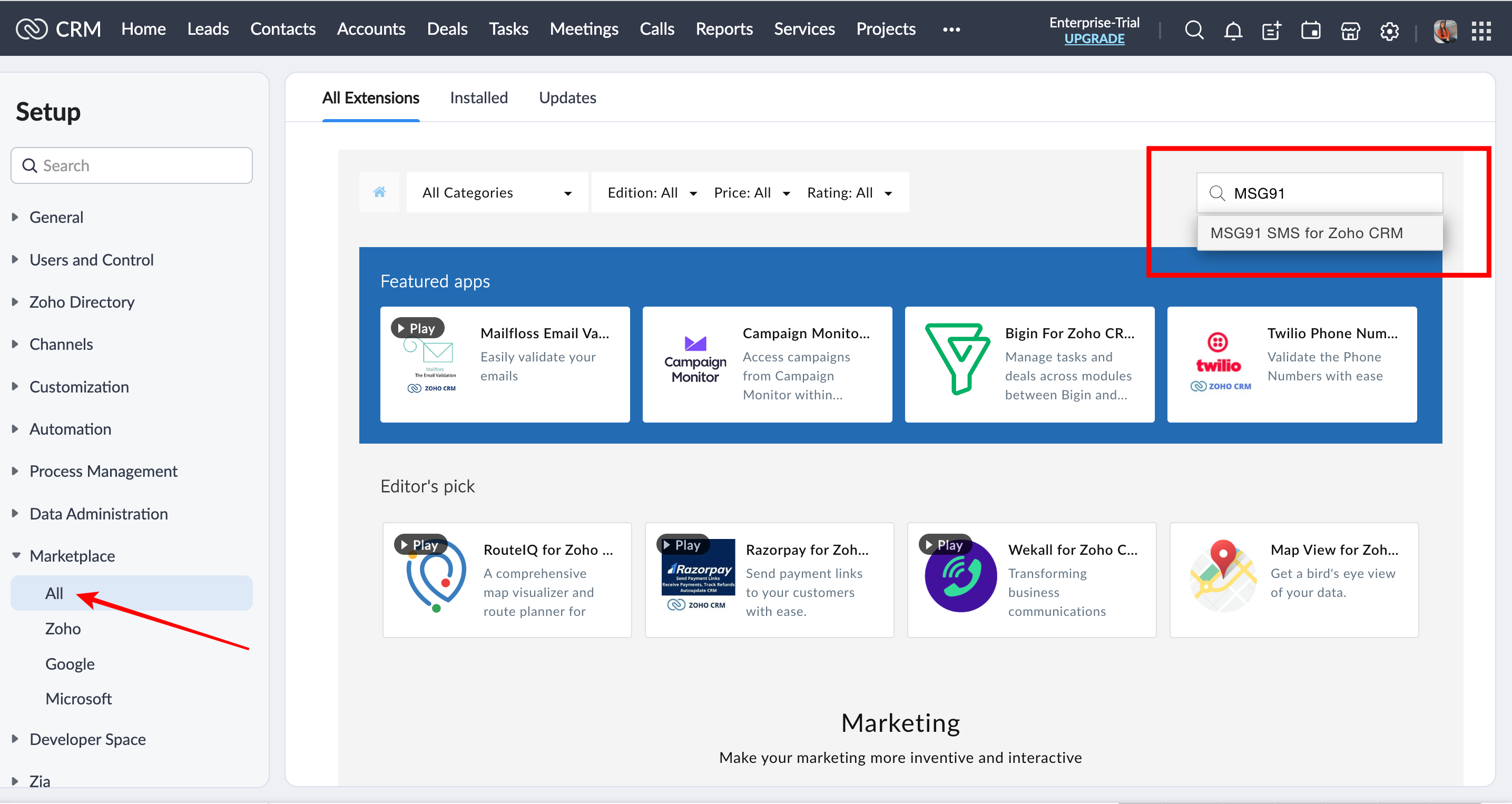The width and height of the screenshot is (1512, 804).
Task: Expand the General setup section
Action: point(15,217)
